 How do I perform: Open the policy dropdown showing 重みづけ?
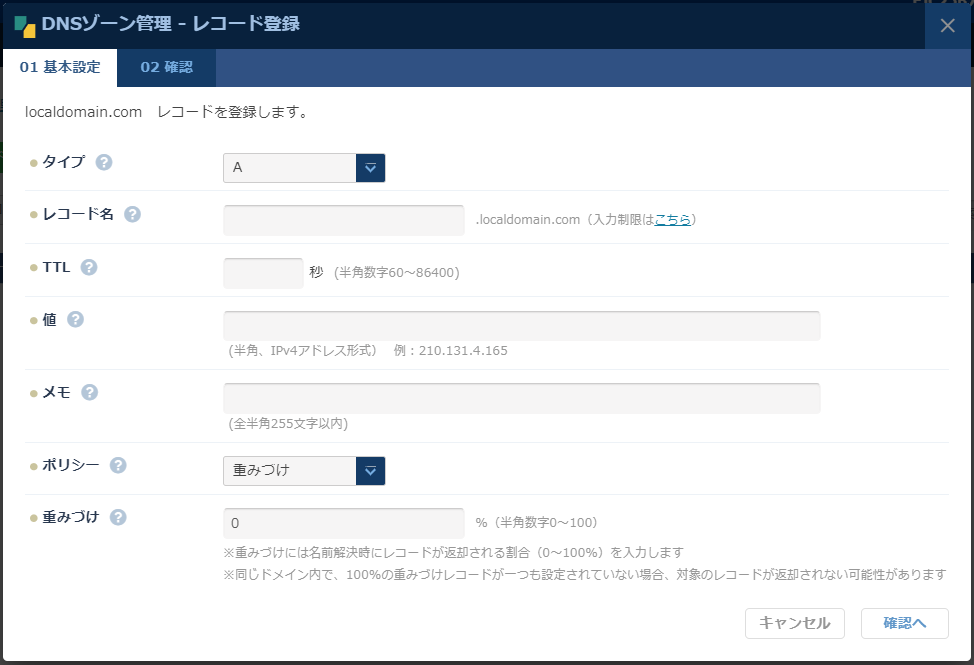[x=290, y=470]
